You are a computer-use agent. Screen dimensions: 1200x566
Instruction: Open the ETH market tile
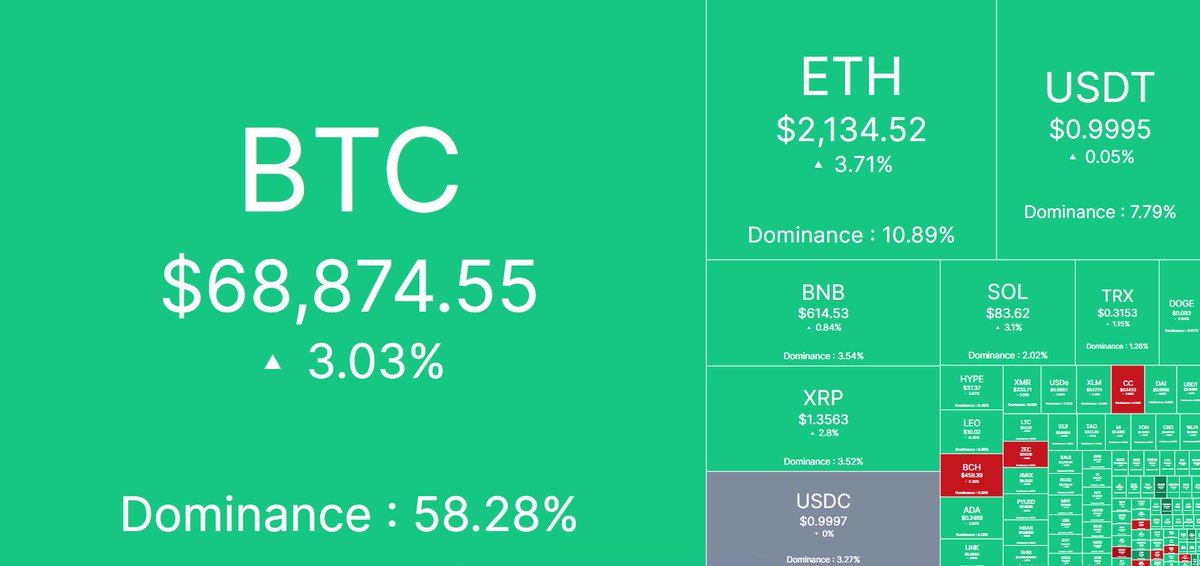click(x=851, y=130)
